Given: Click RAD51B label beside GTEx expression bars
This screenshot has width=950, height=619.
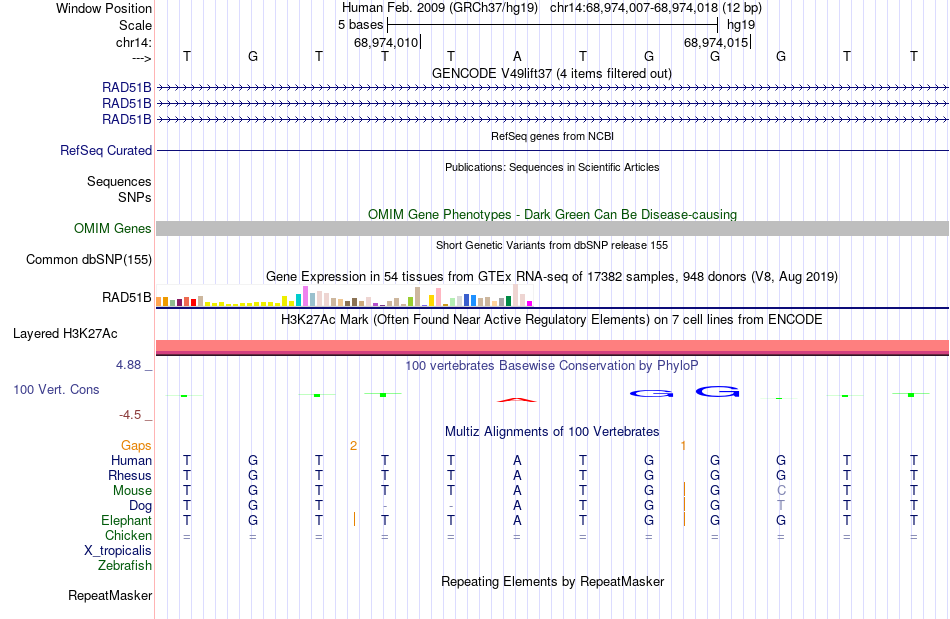Looking at the screenshot, I should pos(127,297).
